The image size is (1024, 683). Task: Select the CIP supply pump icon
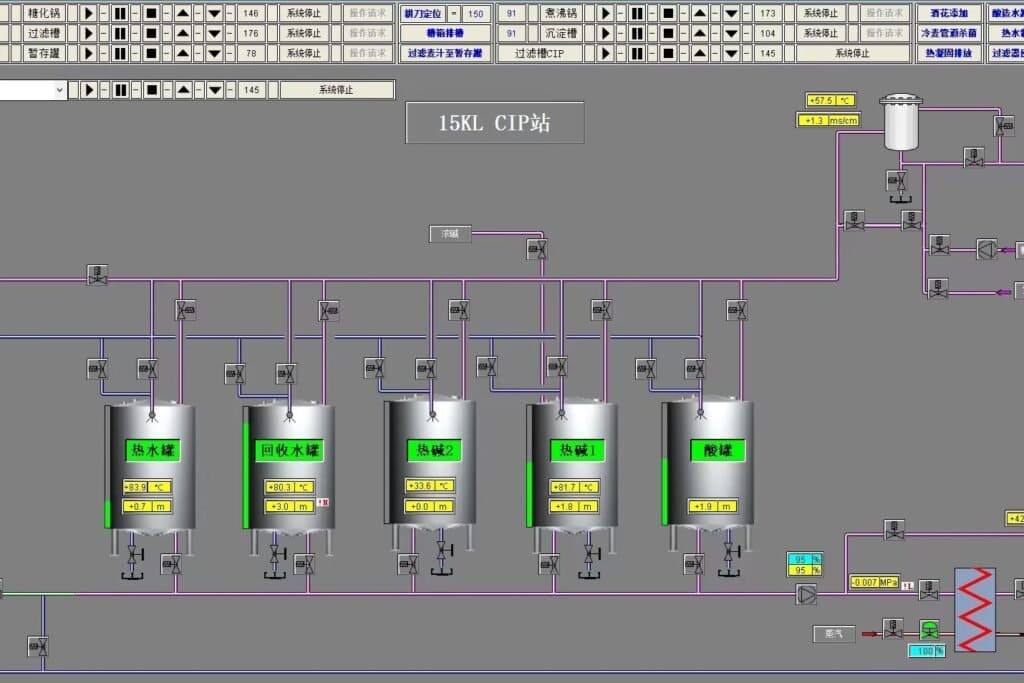point(806,594)
